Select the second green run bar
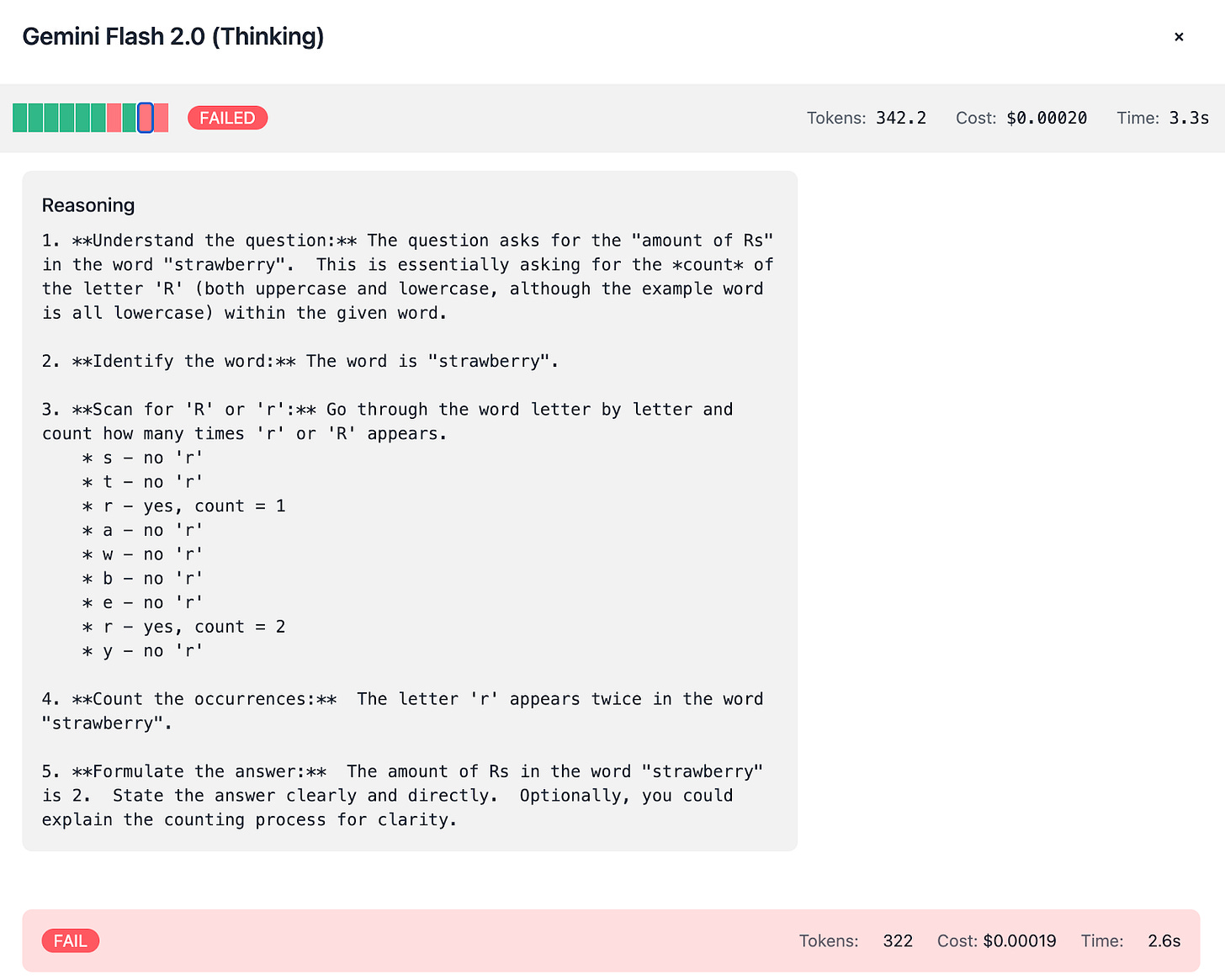 click(x=35, y=118)
